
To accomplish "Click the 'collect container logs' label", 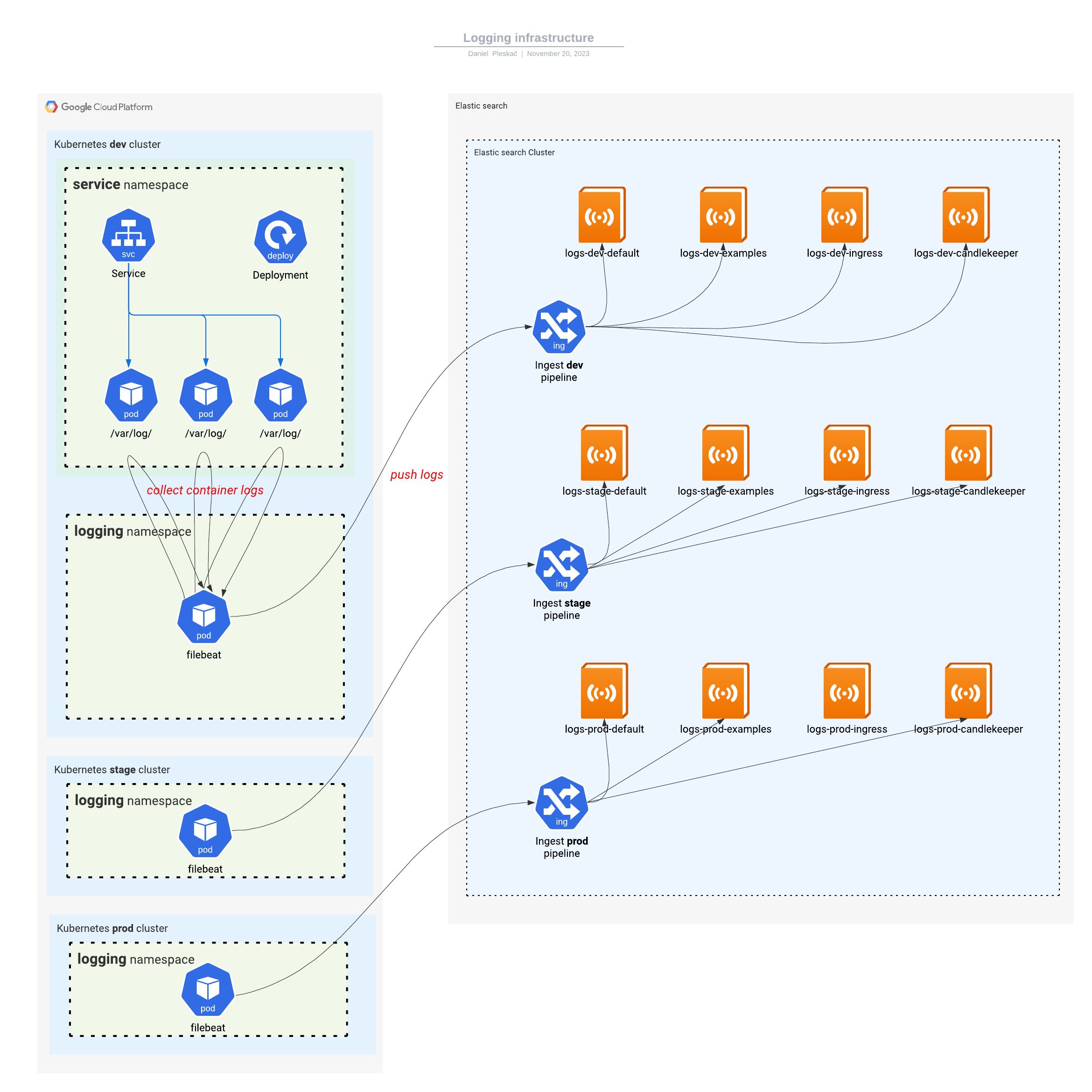I will coord(205,490).
